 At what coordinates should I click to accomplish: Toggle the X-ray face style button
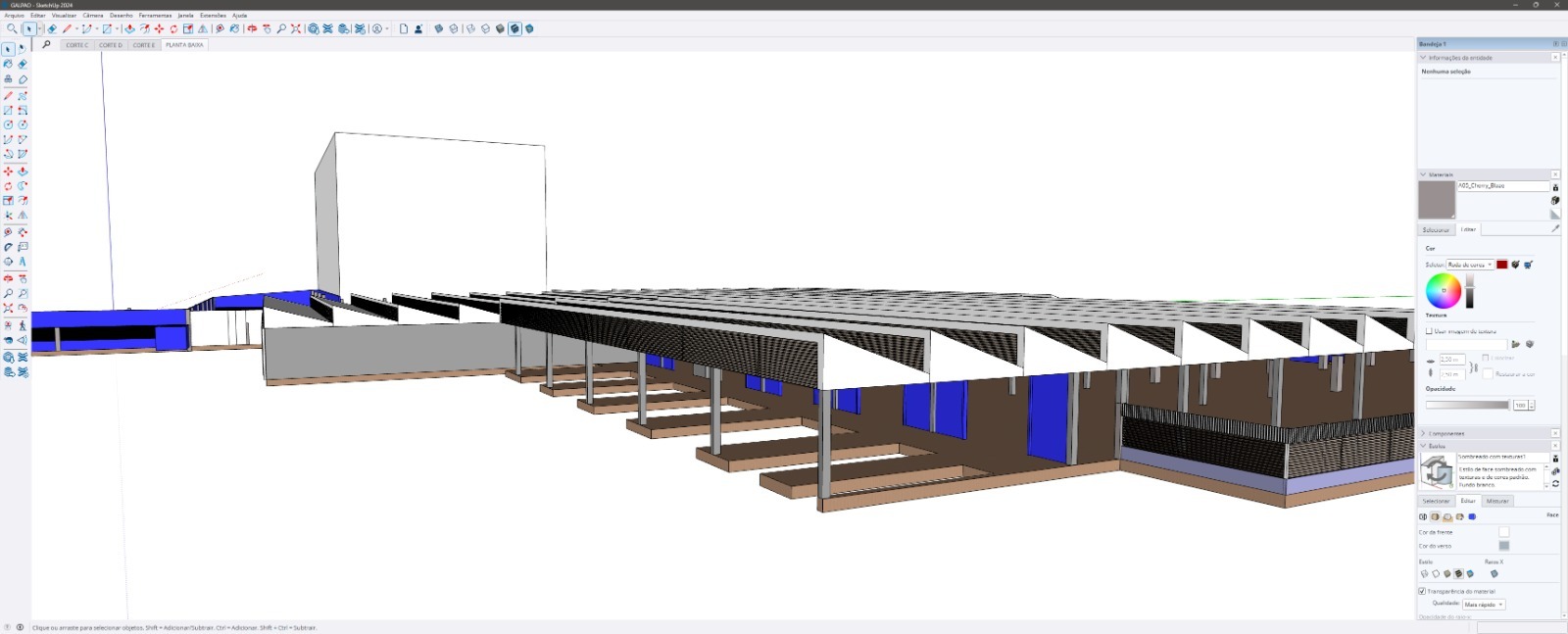pyautogui.click(x=1494, y=574)
